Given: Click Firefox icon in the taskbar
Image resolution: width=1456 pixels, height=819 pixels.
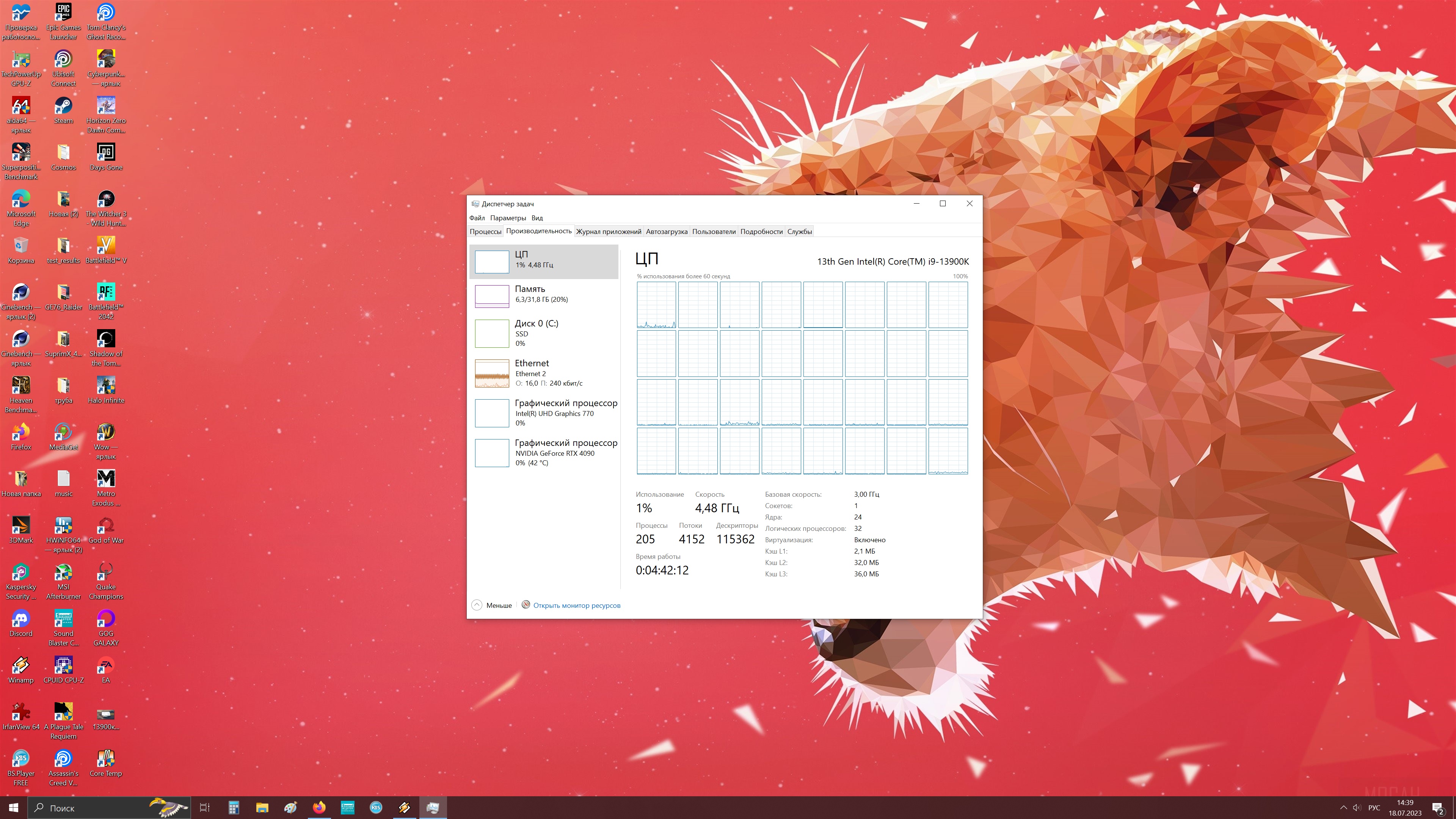Looking at the screenshot, I should (x=319, y=808).
